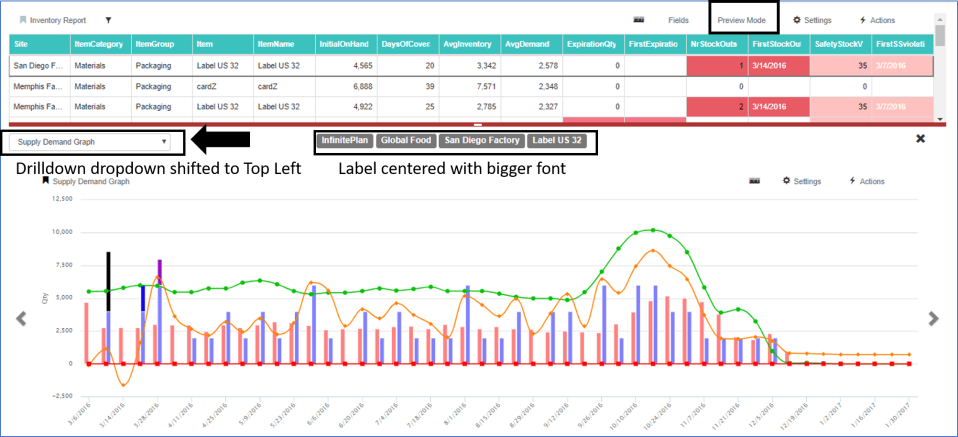Switch to Preview Mode
This screenshot has height=437, width=958.
(x=741, y=20)
